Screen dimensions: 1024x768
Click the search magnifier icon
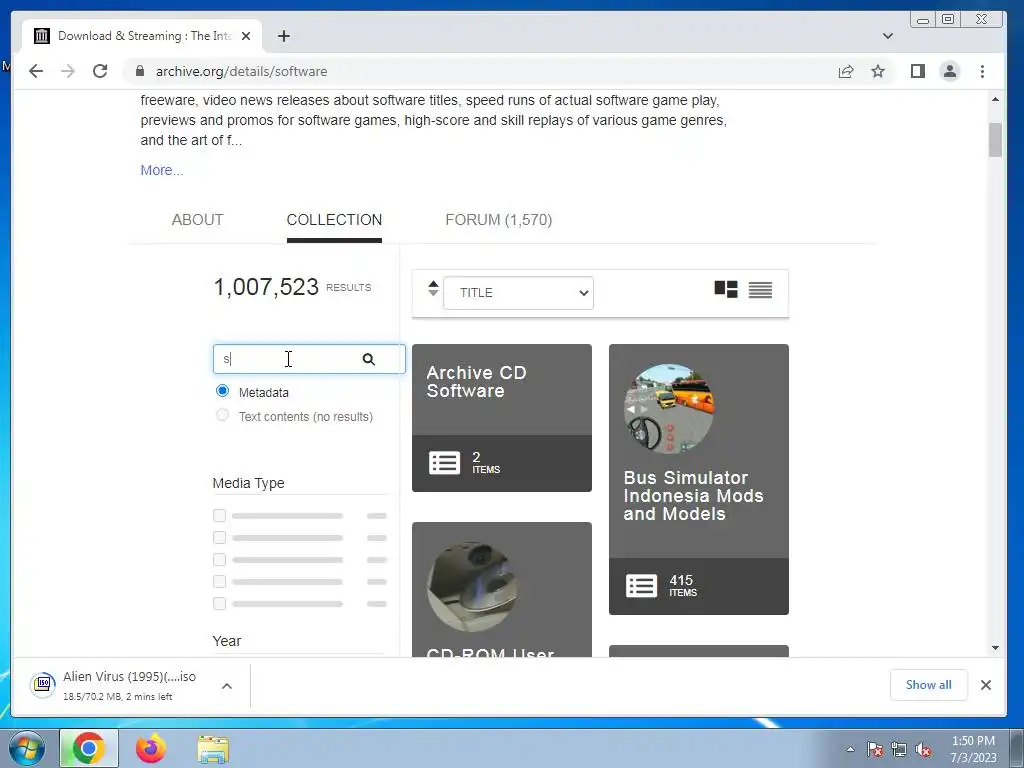pos(369,359)
